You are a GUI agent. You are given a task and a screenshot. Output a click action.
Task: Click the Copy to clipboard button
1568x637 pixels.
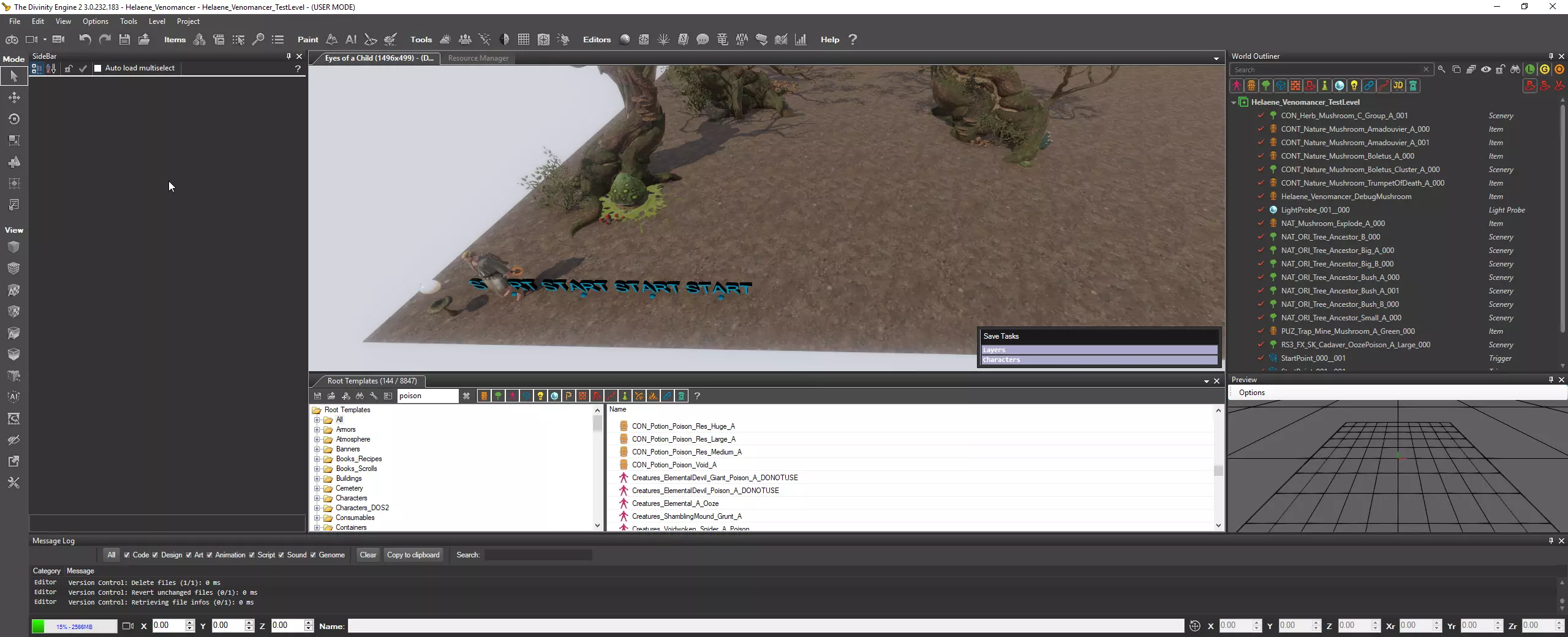(413, 555)
